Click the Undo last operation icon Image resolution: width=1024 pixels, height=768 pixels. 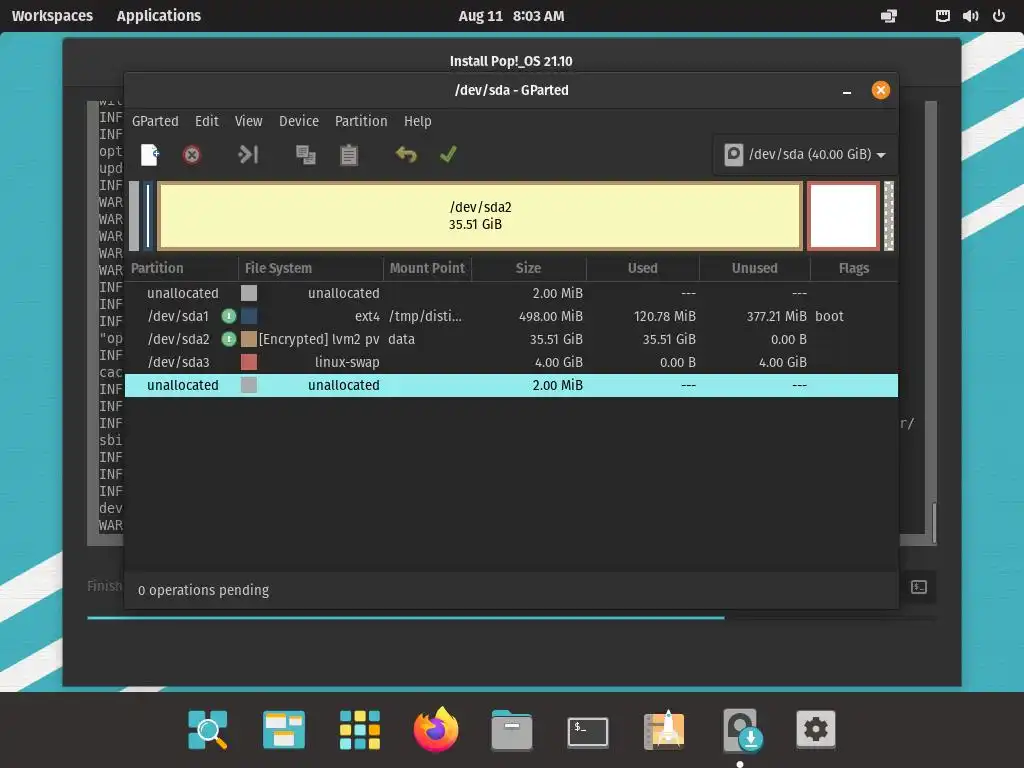click(x=406, y=155)
